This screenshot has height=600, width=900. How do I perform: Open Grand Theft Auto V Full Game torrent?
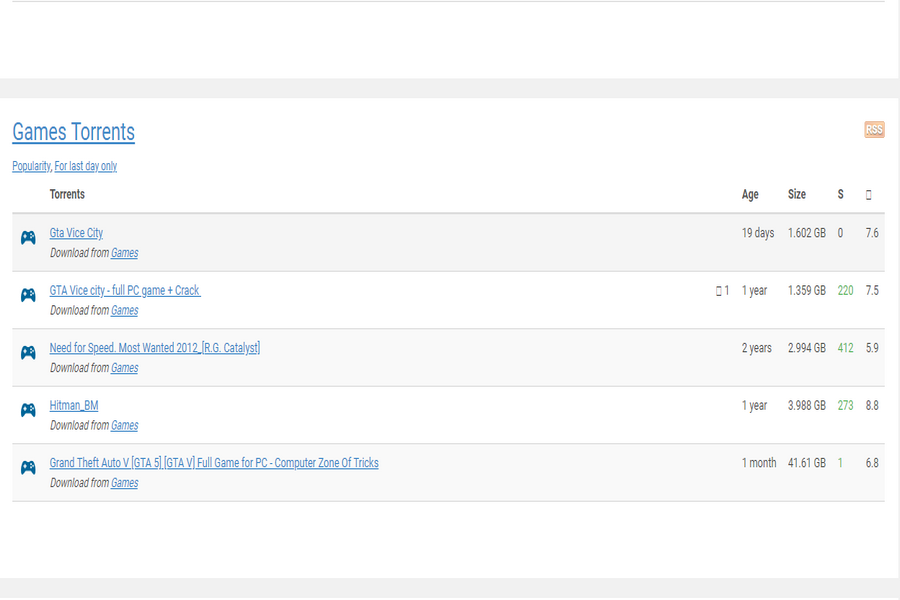[214, 463]
